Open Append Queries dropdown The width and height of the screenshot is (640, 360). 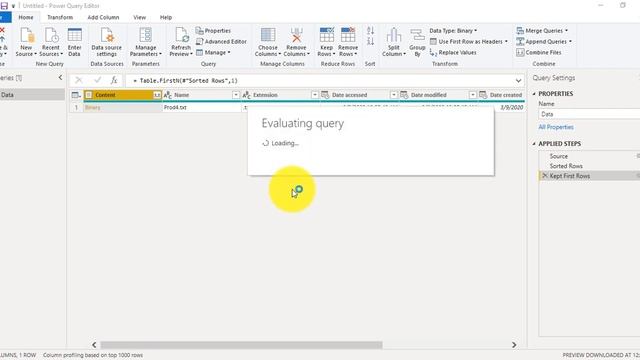[544, 42]
